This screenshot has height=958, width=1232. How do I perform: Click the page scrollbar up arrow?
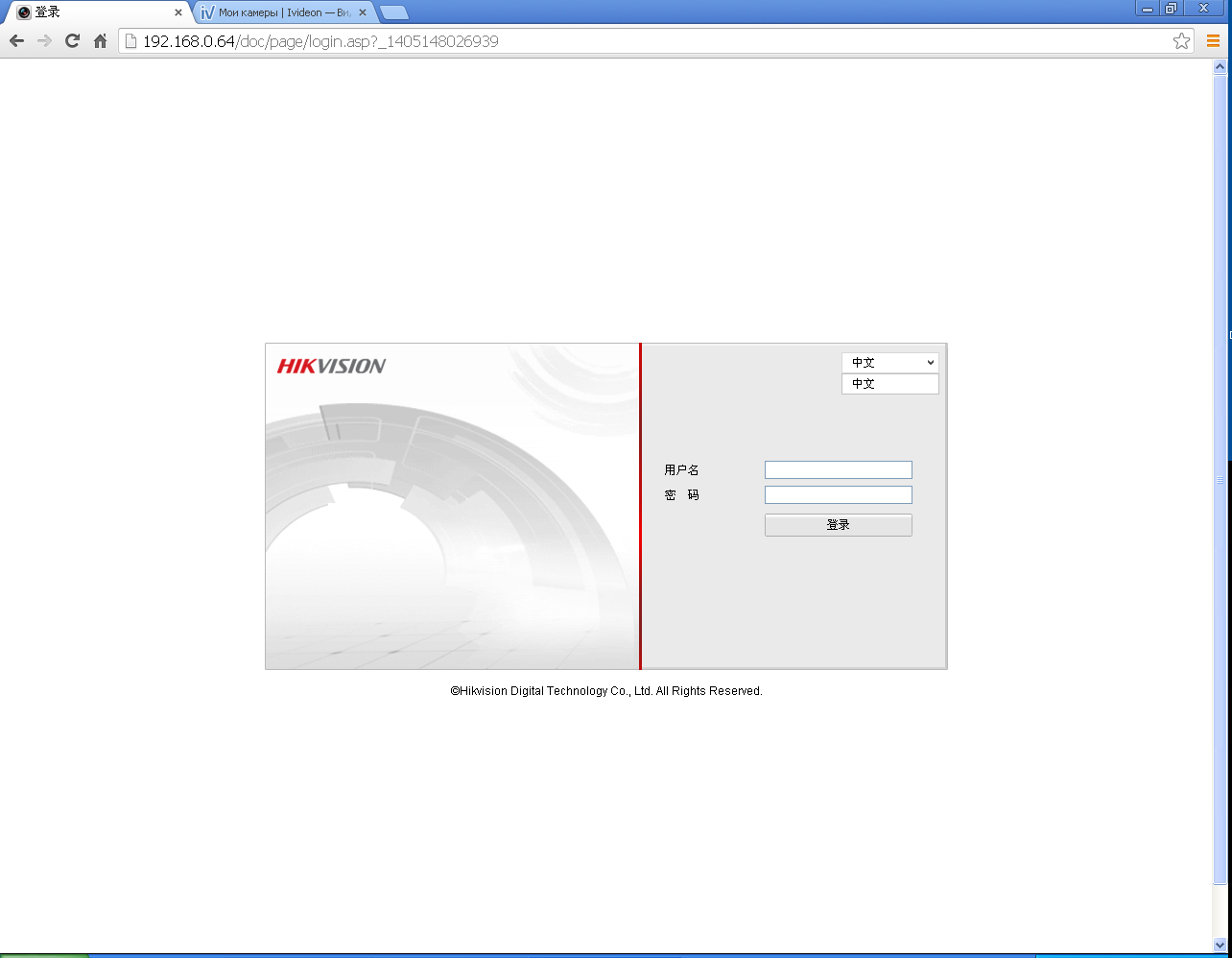(1220, 67)
